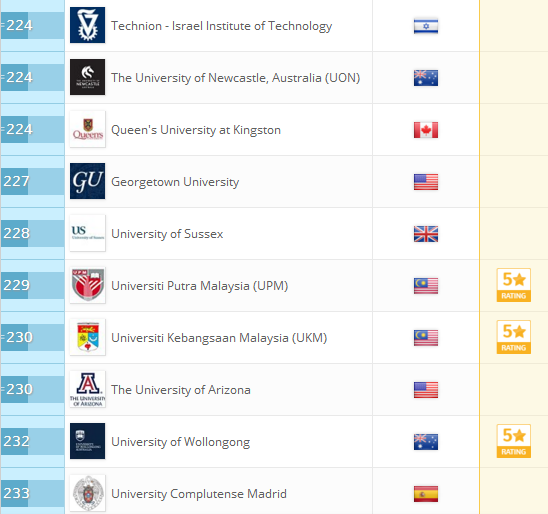
Task: Click the Universiti Putra Malaysia crest
Action: pyautogui.click(x=87, y=285)
